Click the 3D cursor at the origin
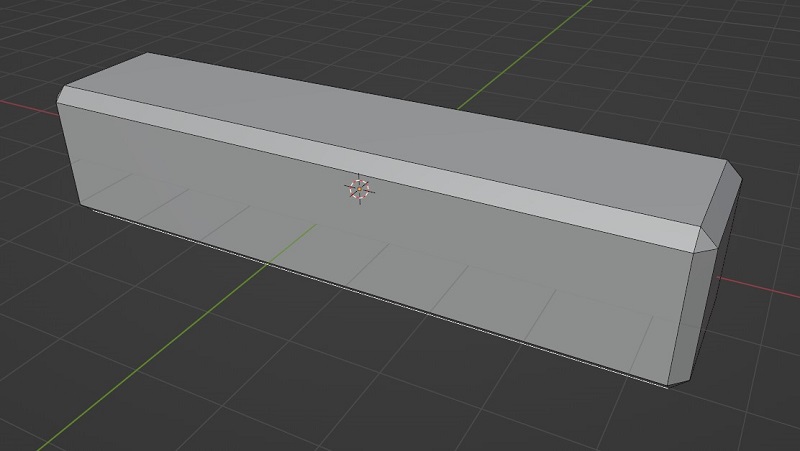This screenshot has height=451, width=800. click(x=360, y=189)
